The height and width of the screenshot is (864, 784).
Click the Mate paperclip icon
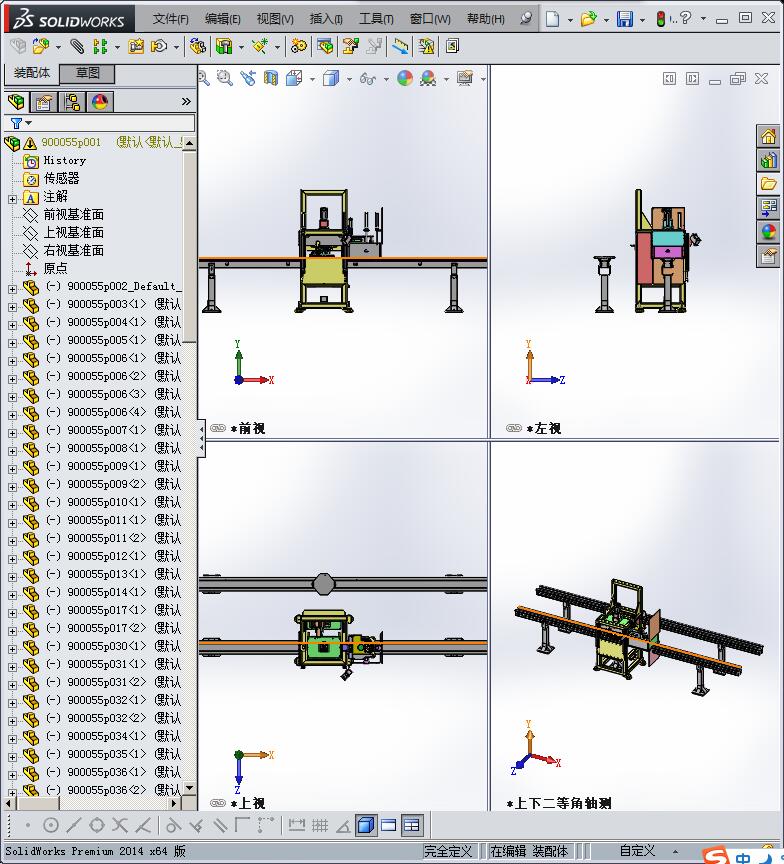click(x=77, y=46)
